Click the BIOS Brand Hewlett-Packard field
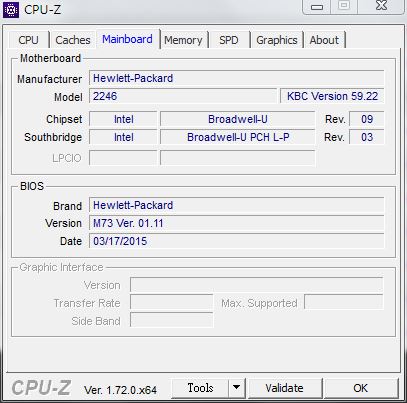Image resolution: width=407 pixels, height=403 pixels. click(237, 205)
